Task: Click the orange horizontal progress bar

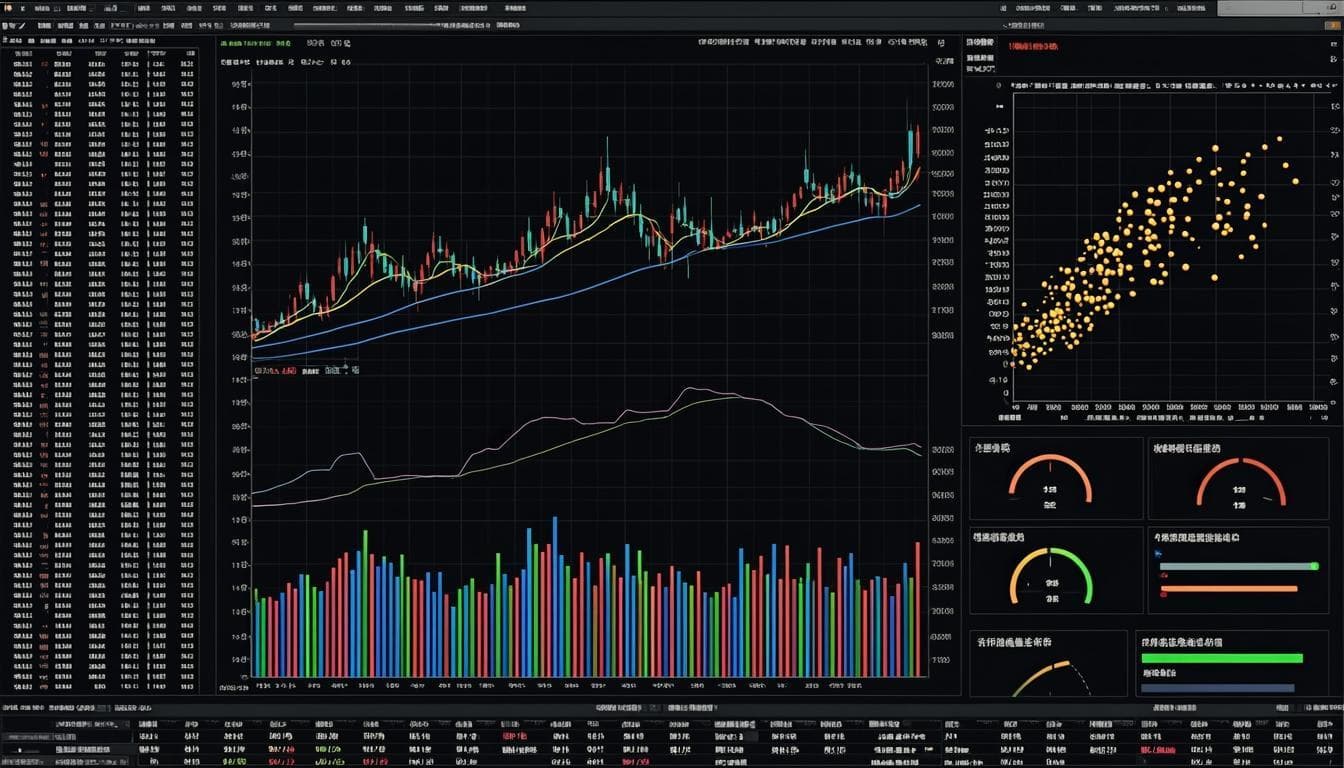Action: pyautogui.click(x=1228, y=589)
